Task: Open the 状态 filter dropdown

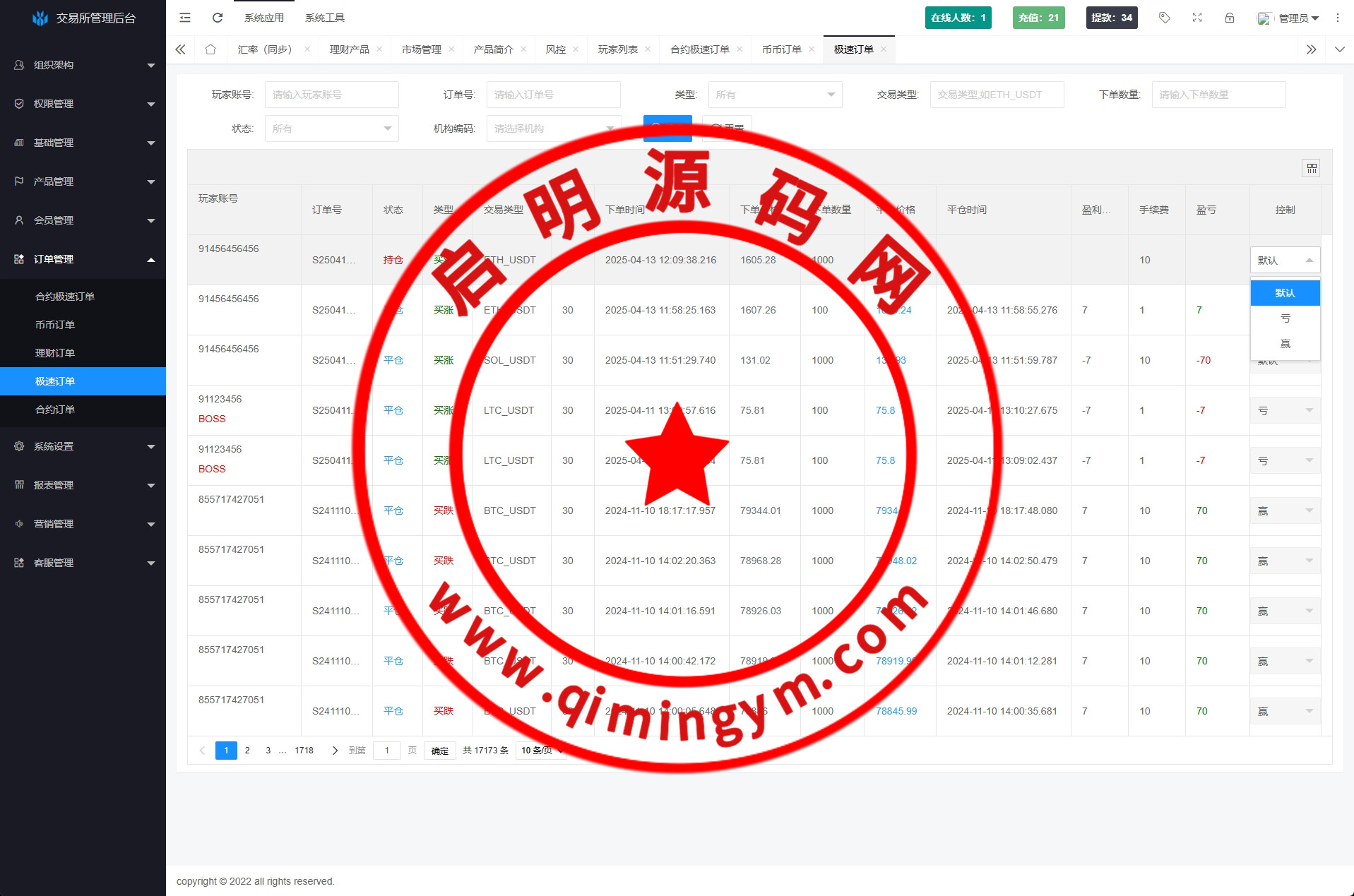Action: [331, 129]
